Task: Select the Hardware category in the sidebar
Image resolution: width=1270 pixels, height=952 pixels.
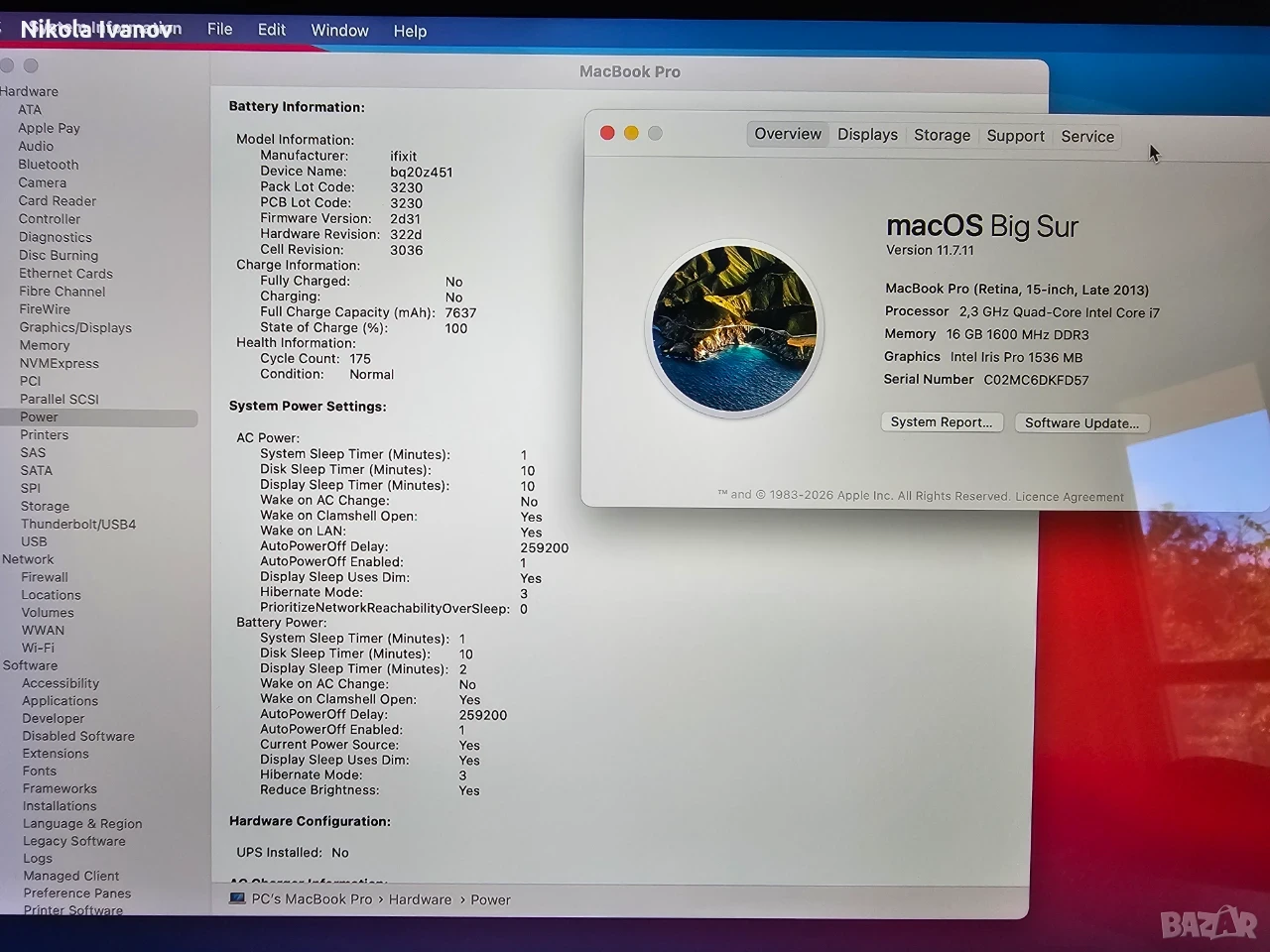Action: (x=30, y=91)
